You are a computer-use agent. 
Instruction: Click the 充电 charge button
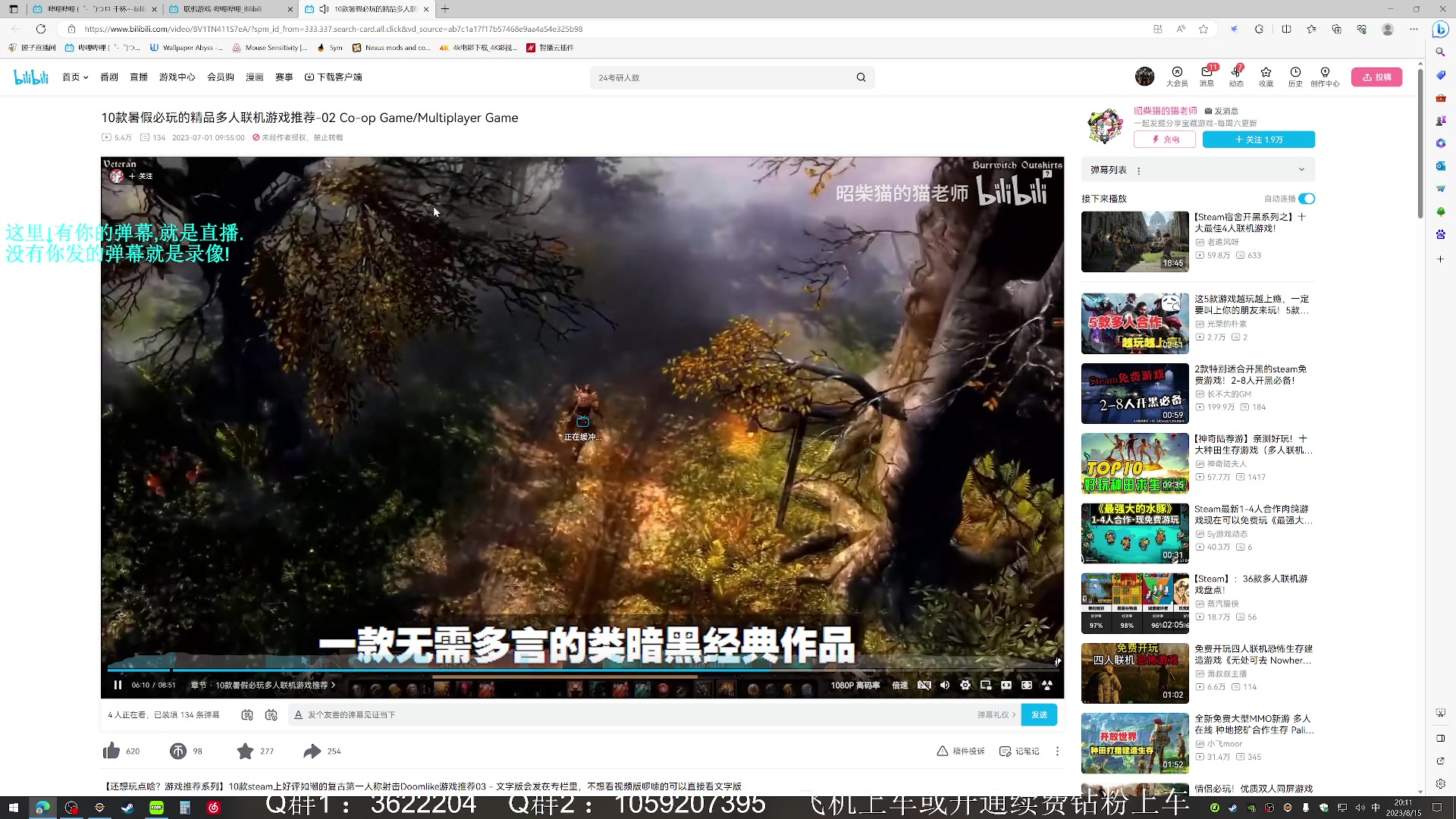pos(1165,140)
